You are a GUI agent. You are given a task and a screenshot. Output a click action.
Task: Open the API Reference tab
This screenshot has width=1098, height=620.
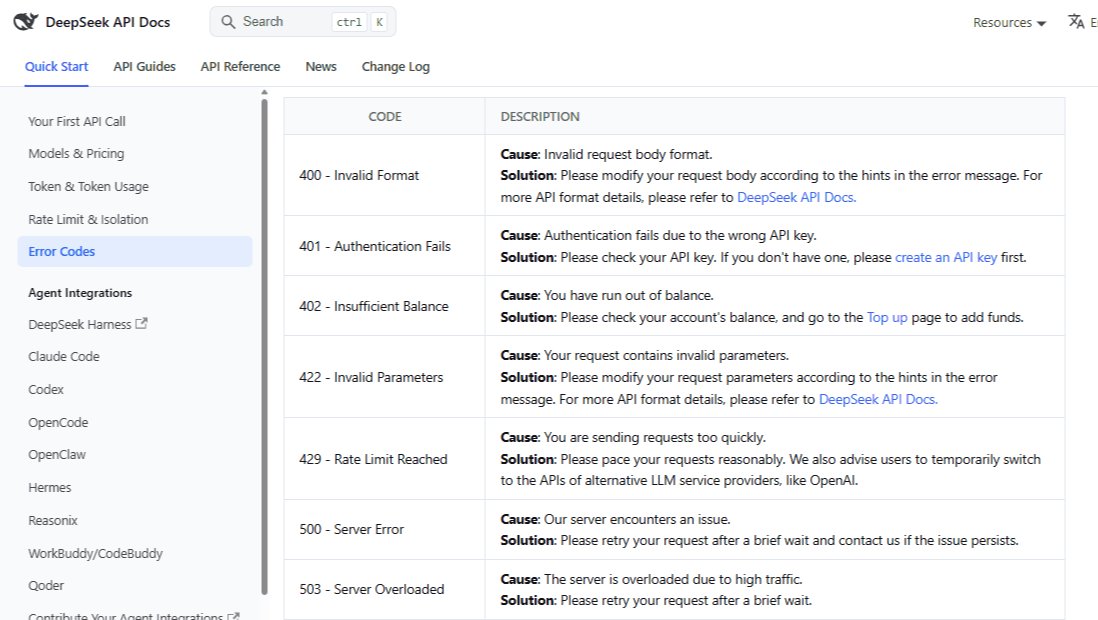click(x=240, y=67)
